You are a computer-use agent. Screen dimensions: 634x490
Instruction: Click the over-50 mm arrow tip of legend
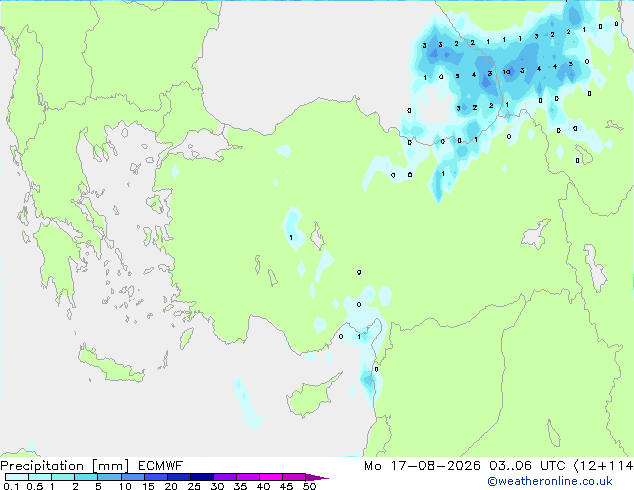pyautogui.click(x=317, y=477)
